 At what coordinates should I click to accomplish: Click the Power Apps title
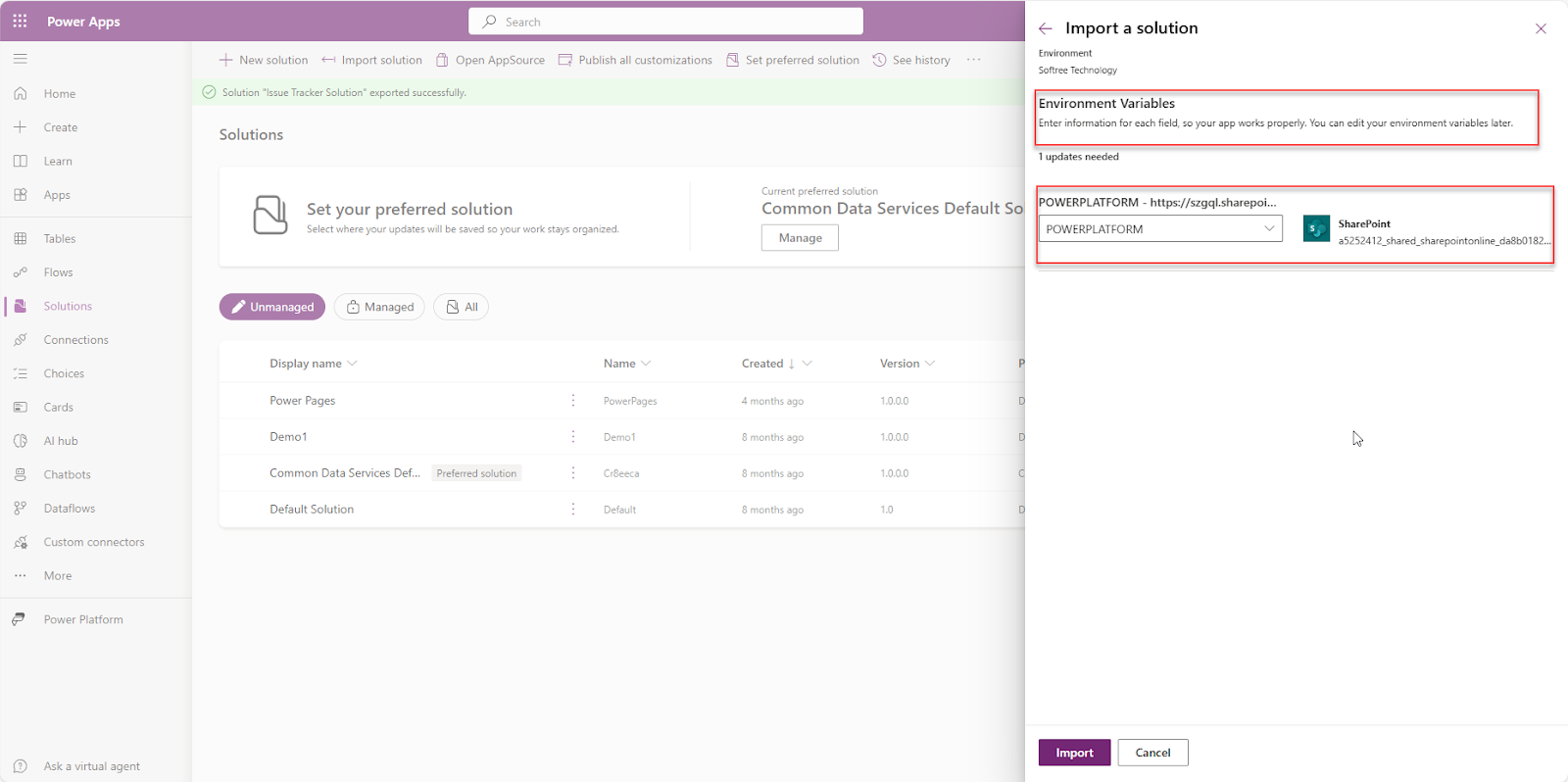click(83, 22)
